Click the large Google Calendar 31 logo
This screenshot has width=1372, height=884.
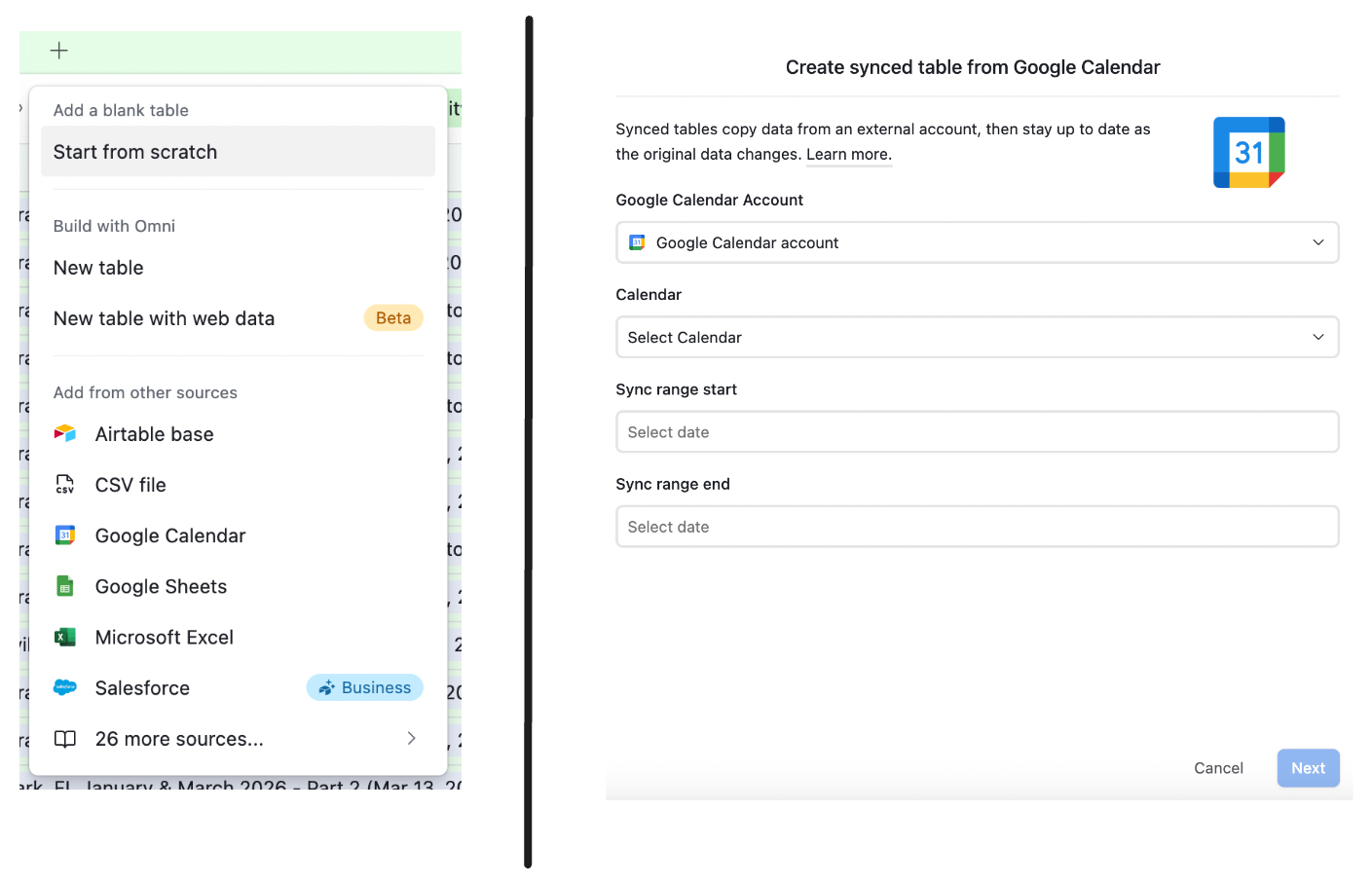coord(1249,153)
